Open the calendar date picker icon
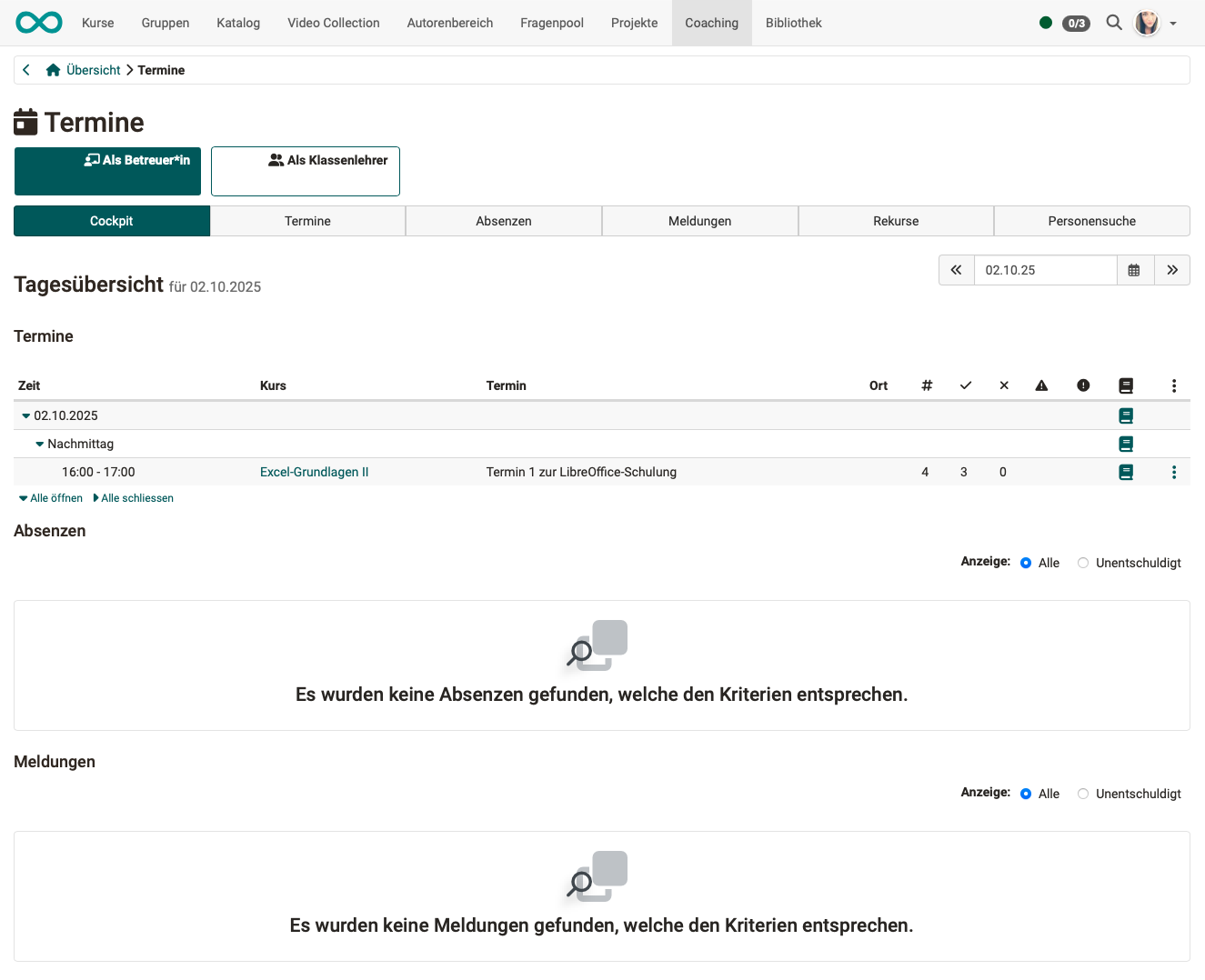Screen dimensions: 1205x980 click(x=1134, y=270)
